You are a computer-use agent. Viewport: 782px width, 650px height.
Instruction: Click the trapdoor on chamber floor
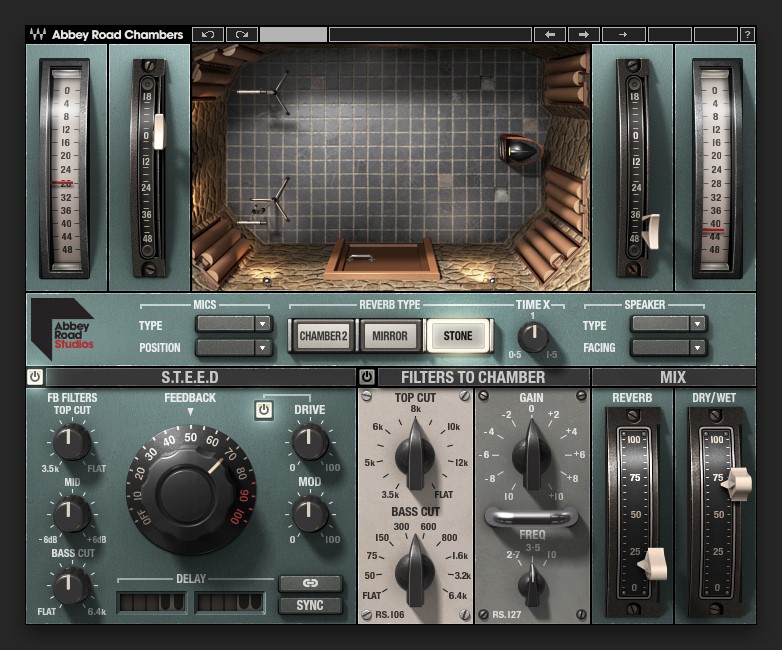[383, 259]
